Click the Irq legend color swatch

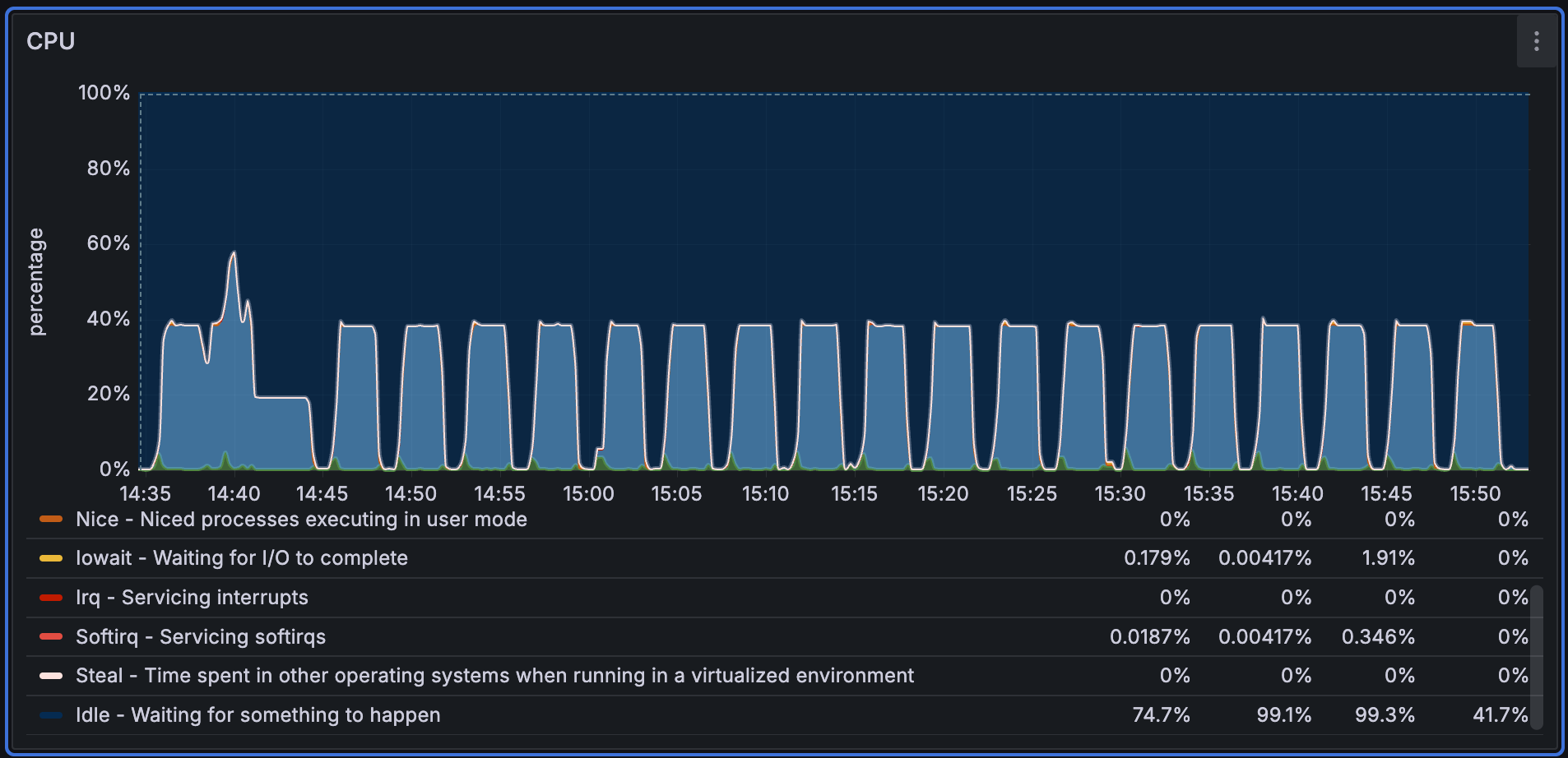click(x=51, y=597)
